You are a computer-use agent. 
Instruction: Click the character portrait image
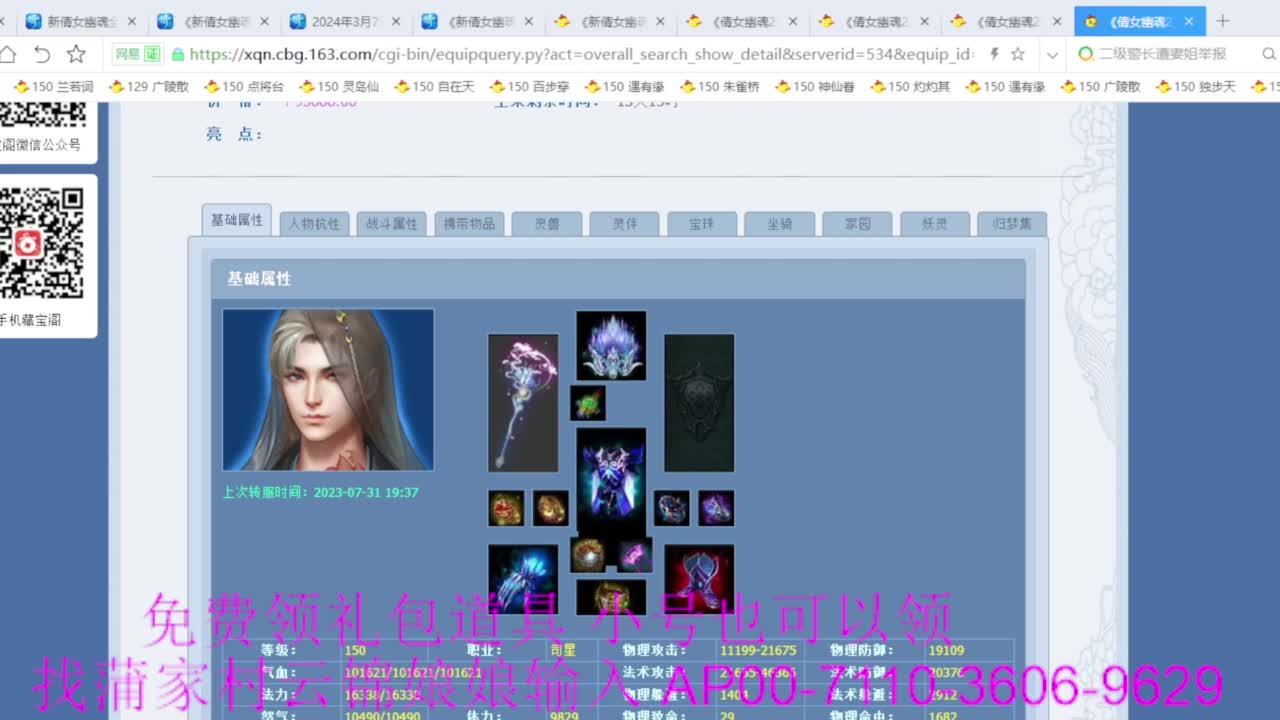tap(328, 389)
